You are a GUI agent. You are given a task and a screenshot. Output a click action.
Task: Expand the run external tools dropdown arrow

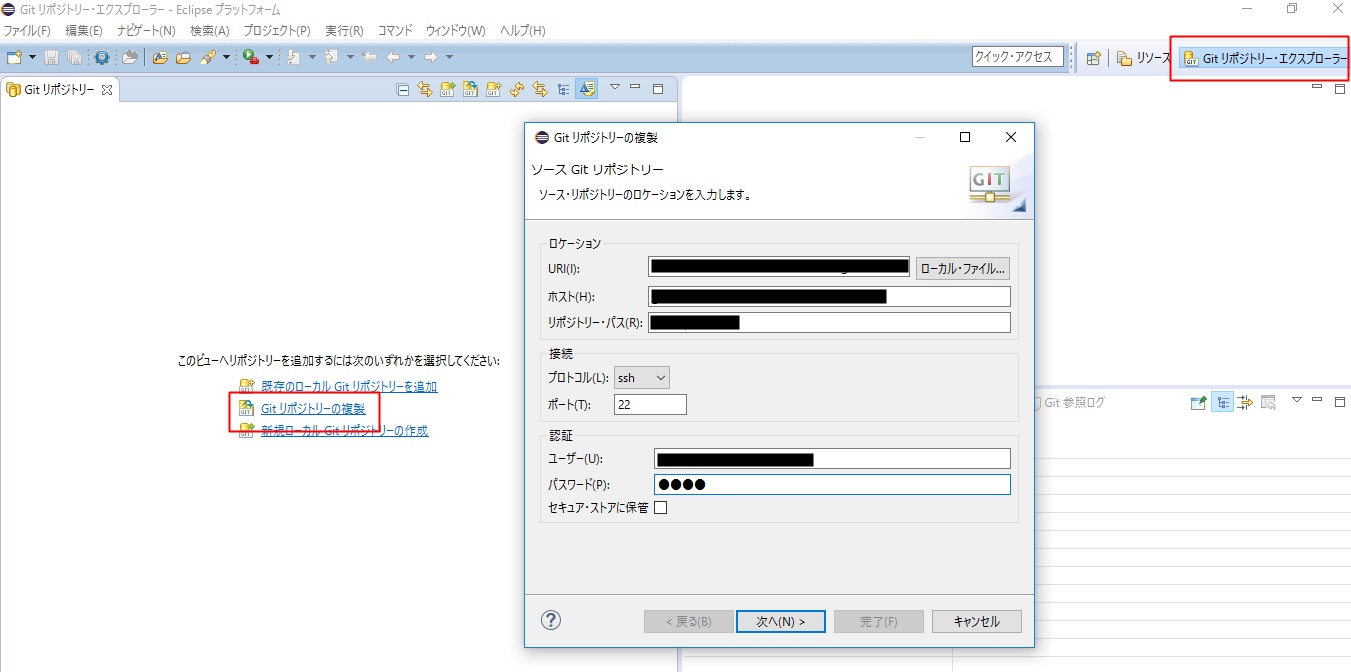coord(269,58)
